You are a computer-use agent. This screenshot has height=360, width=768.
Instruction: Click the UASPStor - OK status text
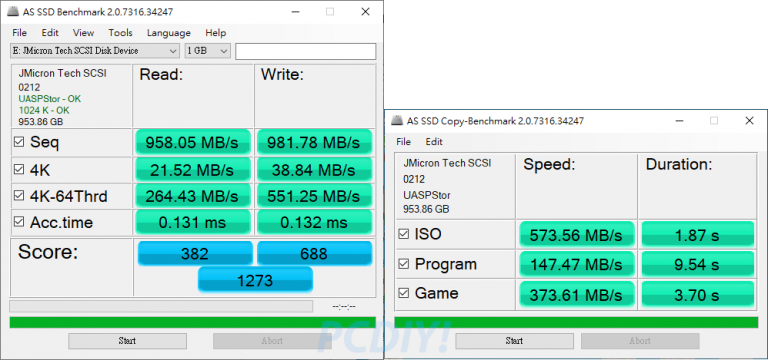tap(49, 99)
